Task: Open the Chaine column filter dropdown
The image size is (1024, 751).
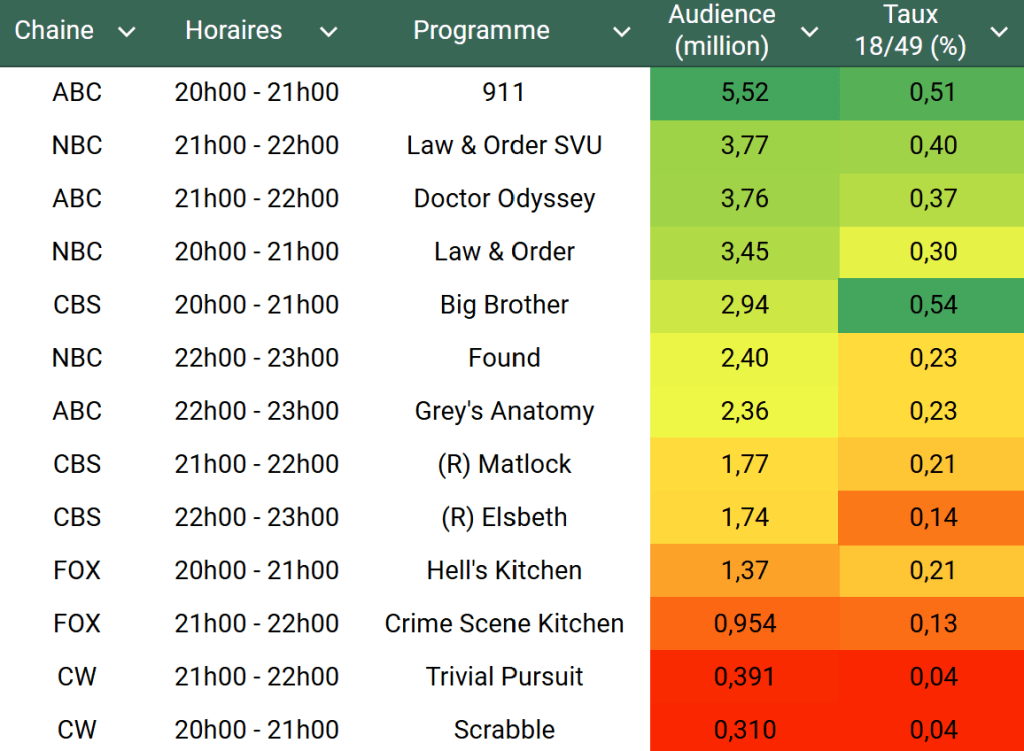Action: [127, 32]
